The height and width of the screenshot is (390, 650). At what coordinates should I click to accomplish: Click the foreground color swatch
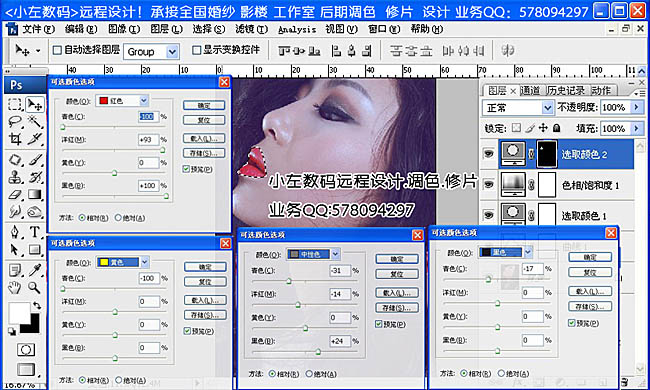point(19,313)
